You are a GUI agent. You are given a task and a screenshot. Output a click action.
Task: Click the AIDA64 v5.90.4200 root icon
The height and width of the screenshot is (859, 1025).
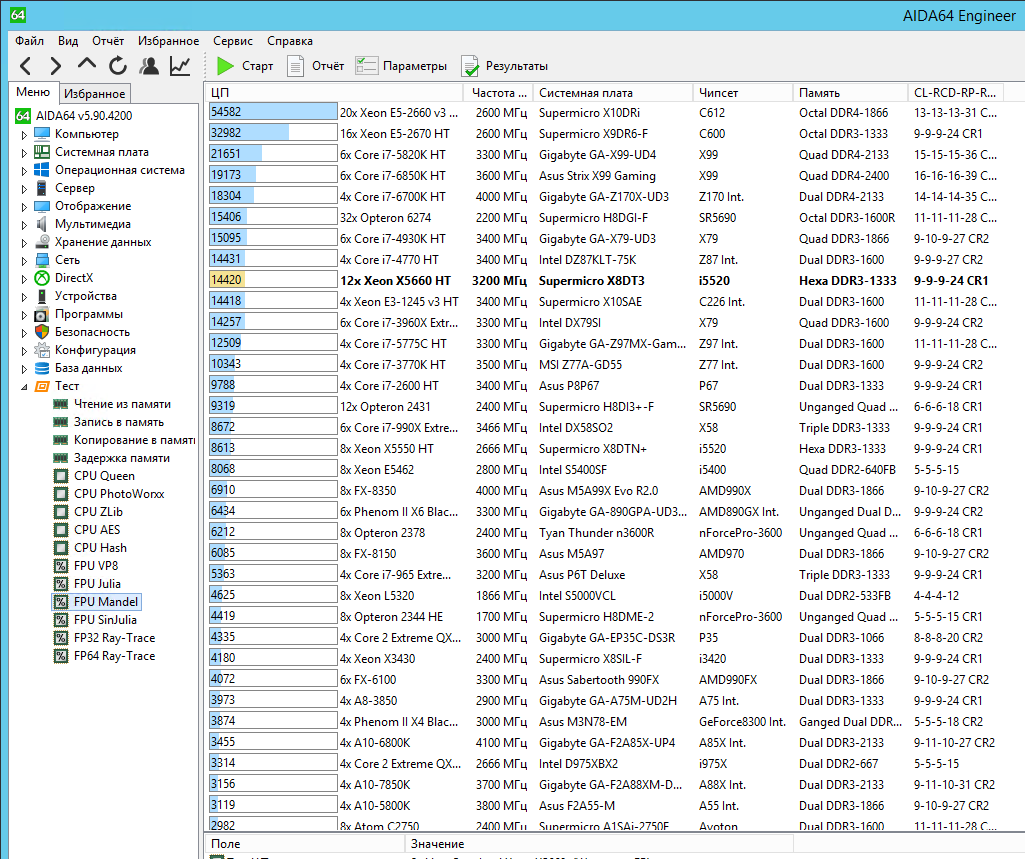point(23,116)
